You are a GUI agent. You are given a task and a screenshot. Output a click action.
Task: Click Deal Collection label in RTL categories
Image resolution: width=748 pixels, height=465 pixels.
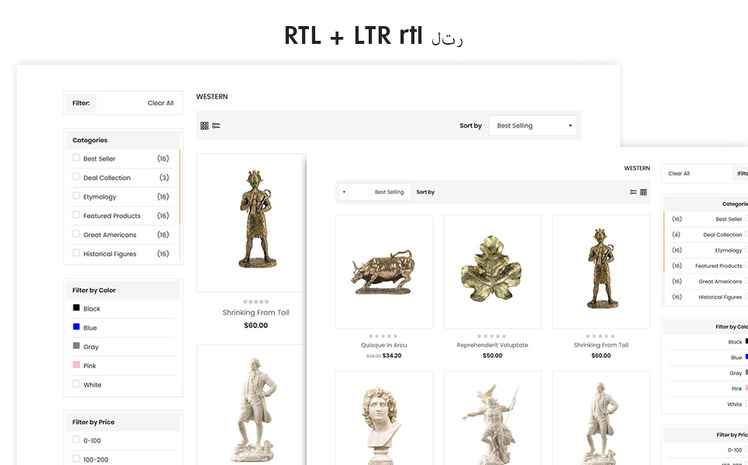(x=722, y=235)
